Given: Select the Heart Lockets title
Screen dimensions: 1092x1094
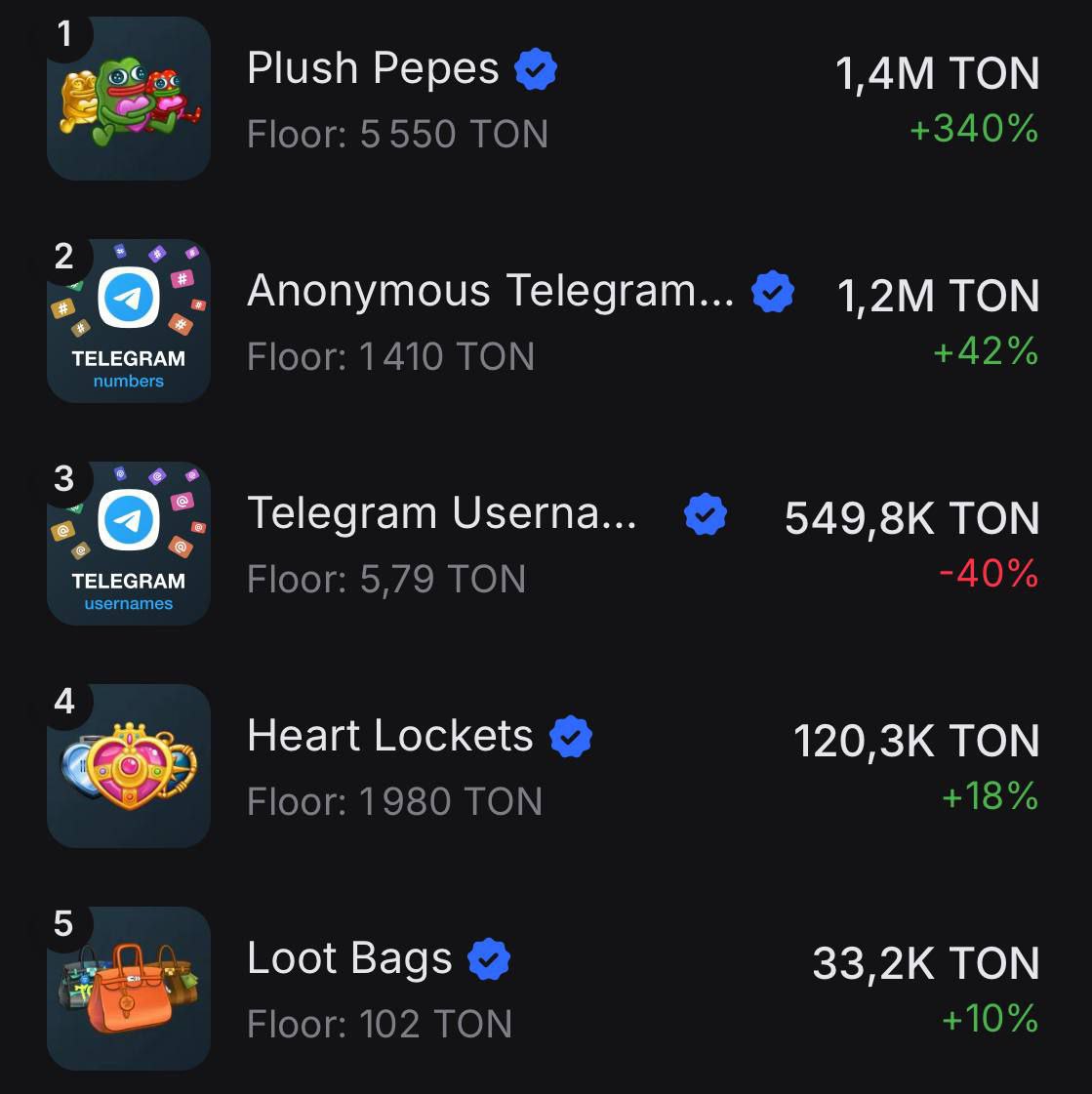Looking at the screenshot, I should coord(390,736).
